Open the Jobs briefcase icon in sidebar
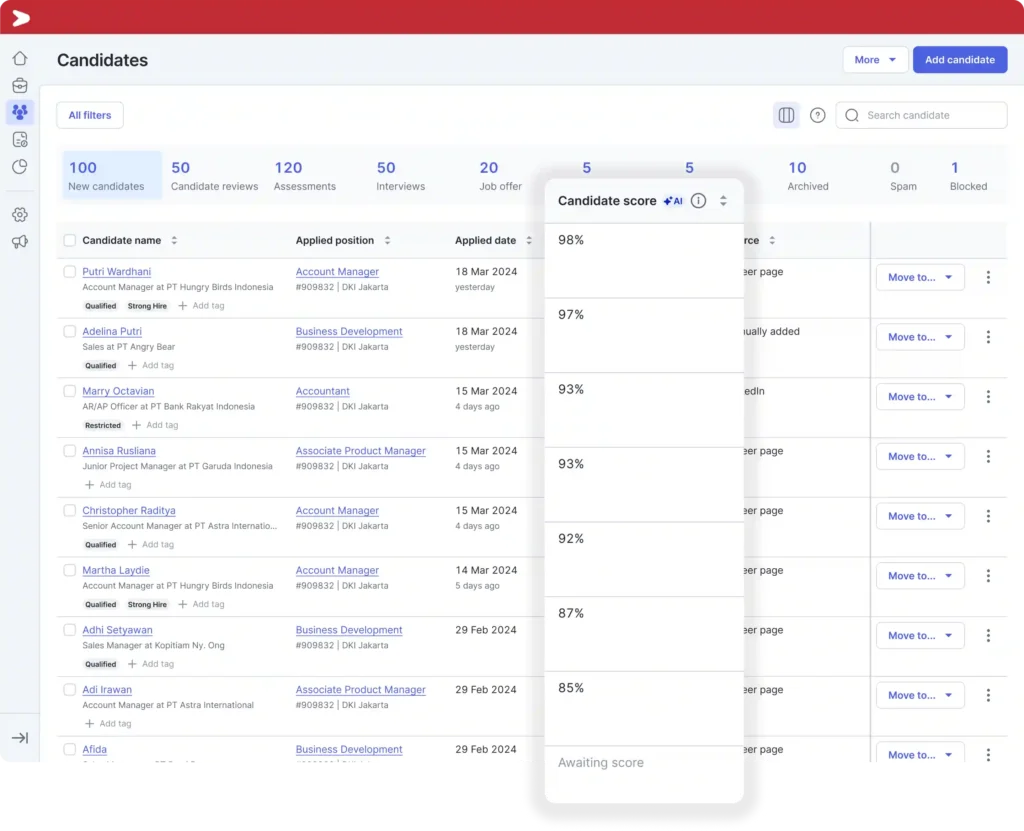Screen dimensions: 1024x831 click(x=20, y=86)
